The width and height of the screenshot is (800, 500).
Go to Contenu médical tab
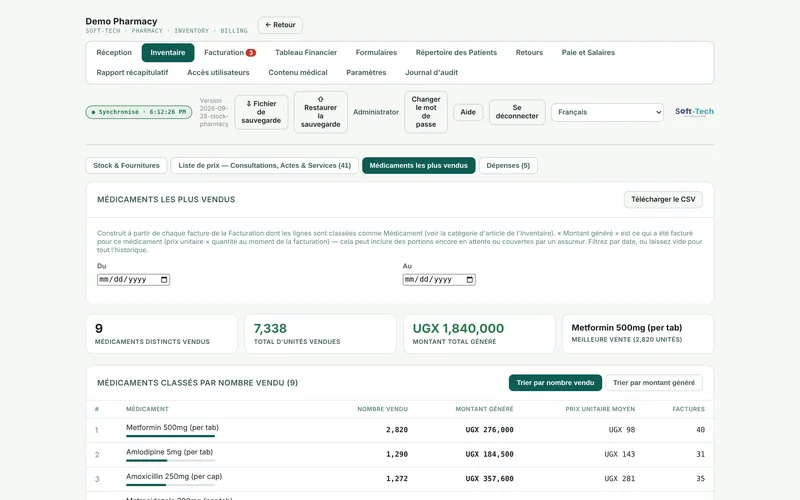coord(298,72)
